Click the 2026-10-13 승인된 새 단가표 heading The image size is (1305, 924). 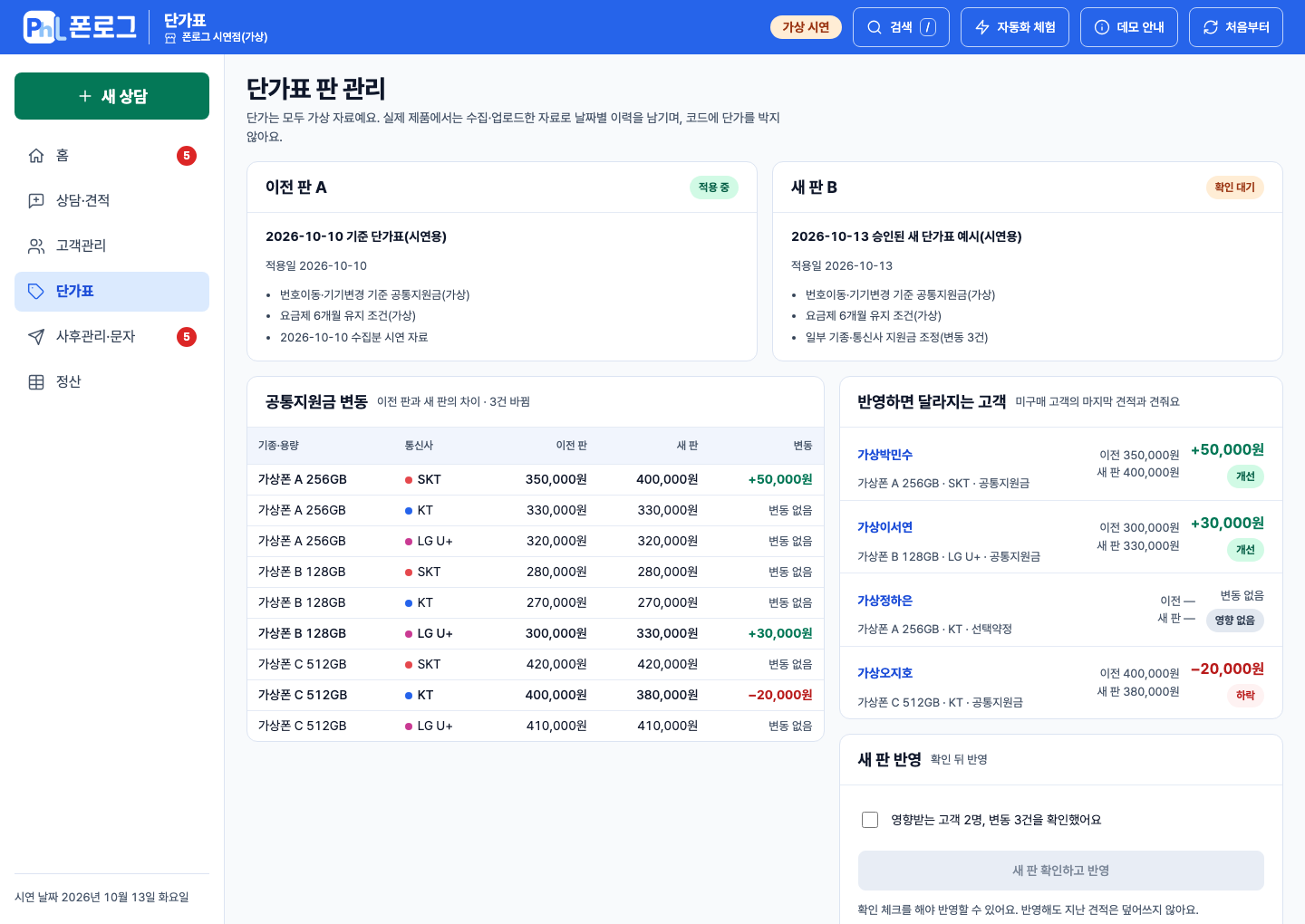906,236
